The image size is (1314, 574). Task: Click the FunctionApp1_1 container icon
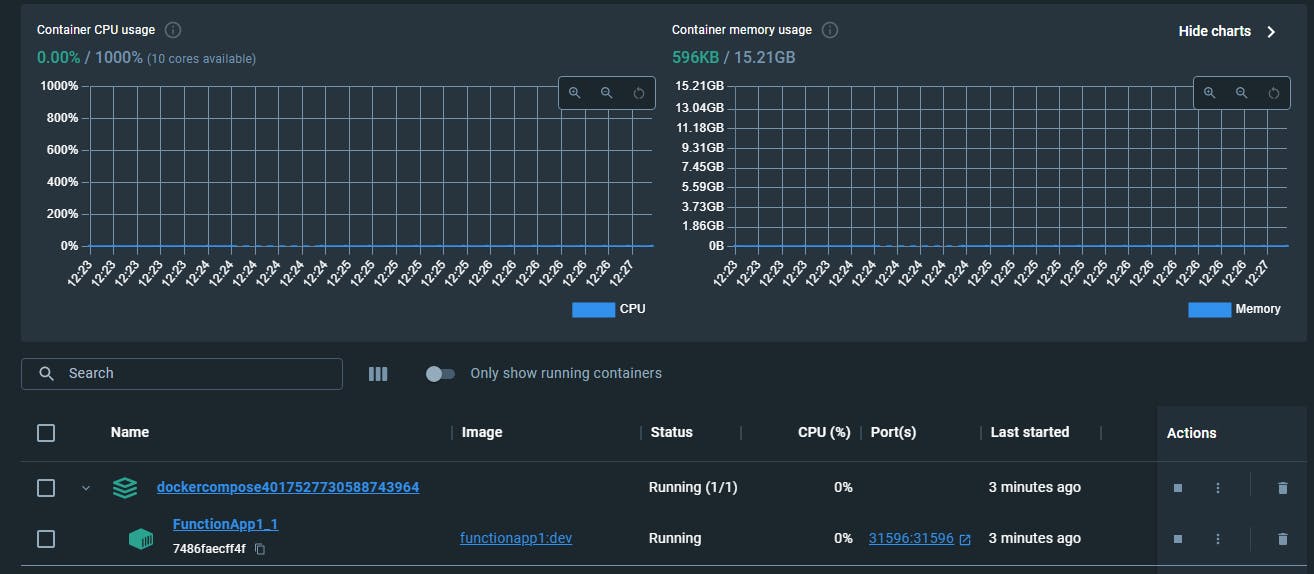coord(141,538)
